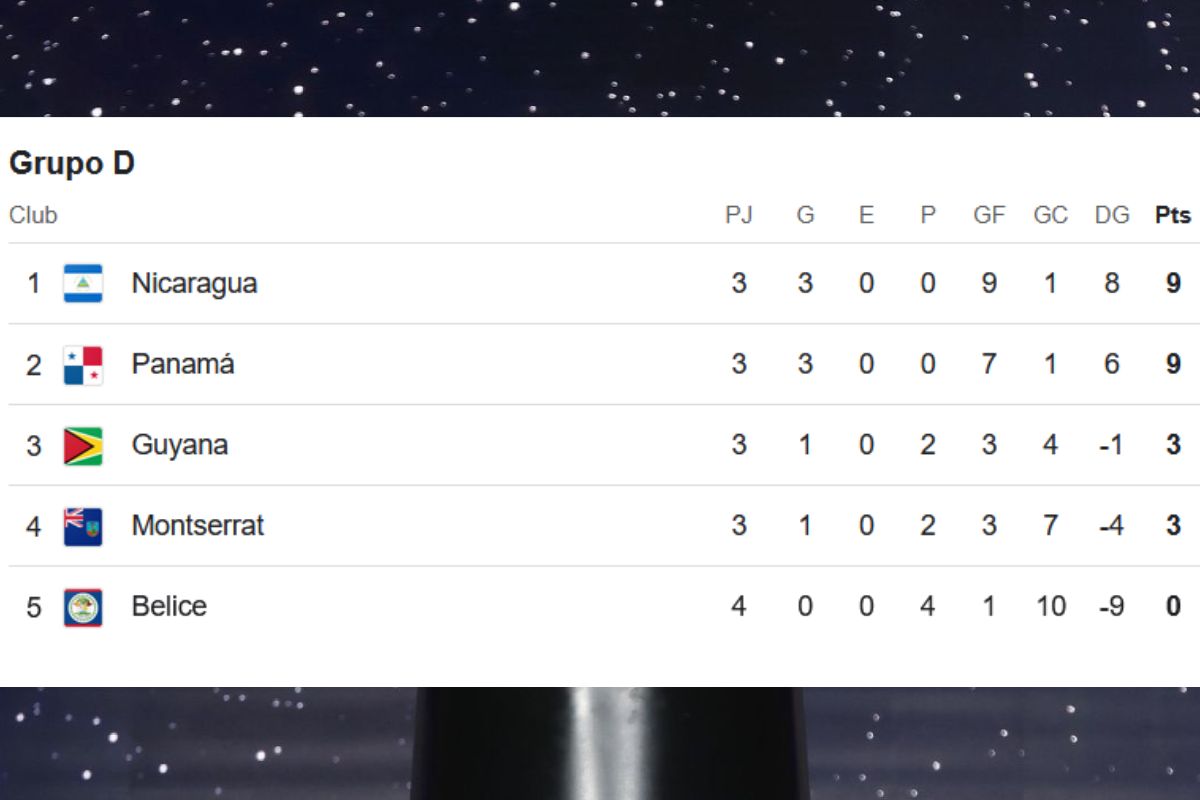Click the Club column header
Screen dimensions: 1200x800
point(34,215)
